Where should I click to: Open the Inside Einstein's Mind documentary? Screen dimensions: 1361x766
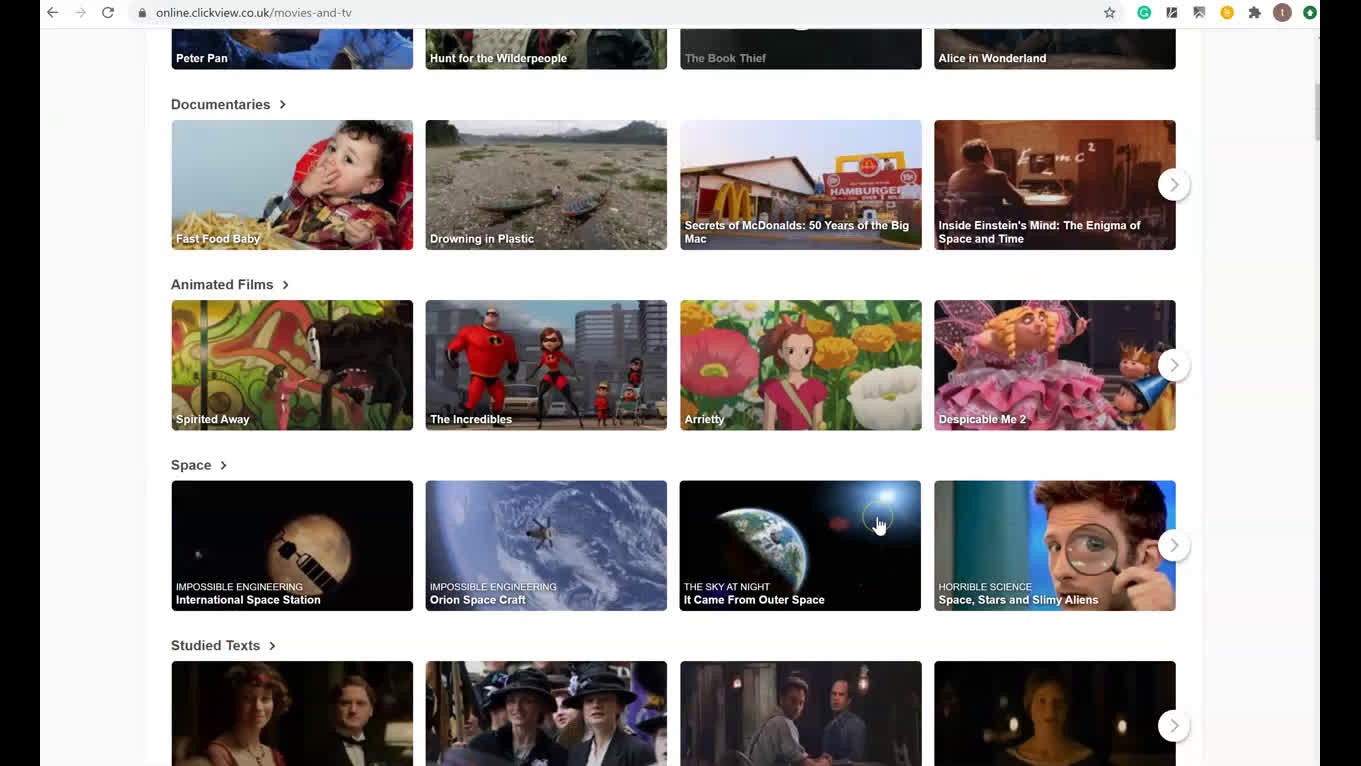(1055, 185)
